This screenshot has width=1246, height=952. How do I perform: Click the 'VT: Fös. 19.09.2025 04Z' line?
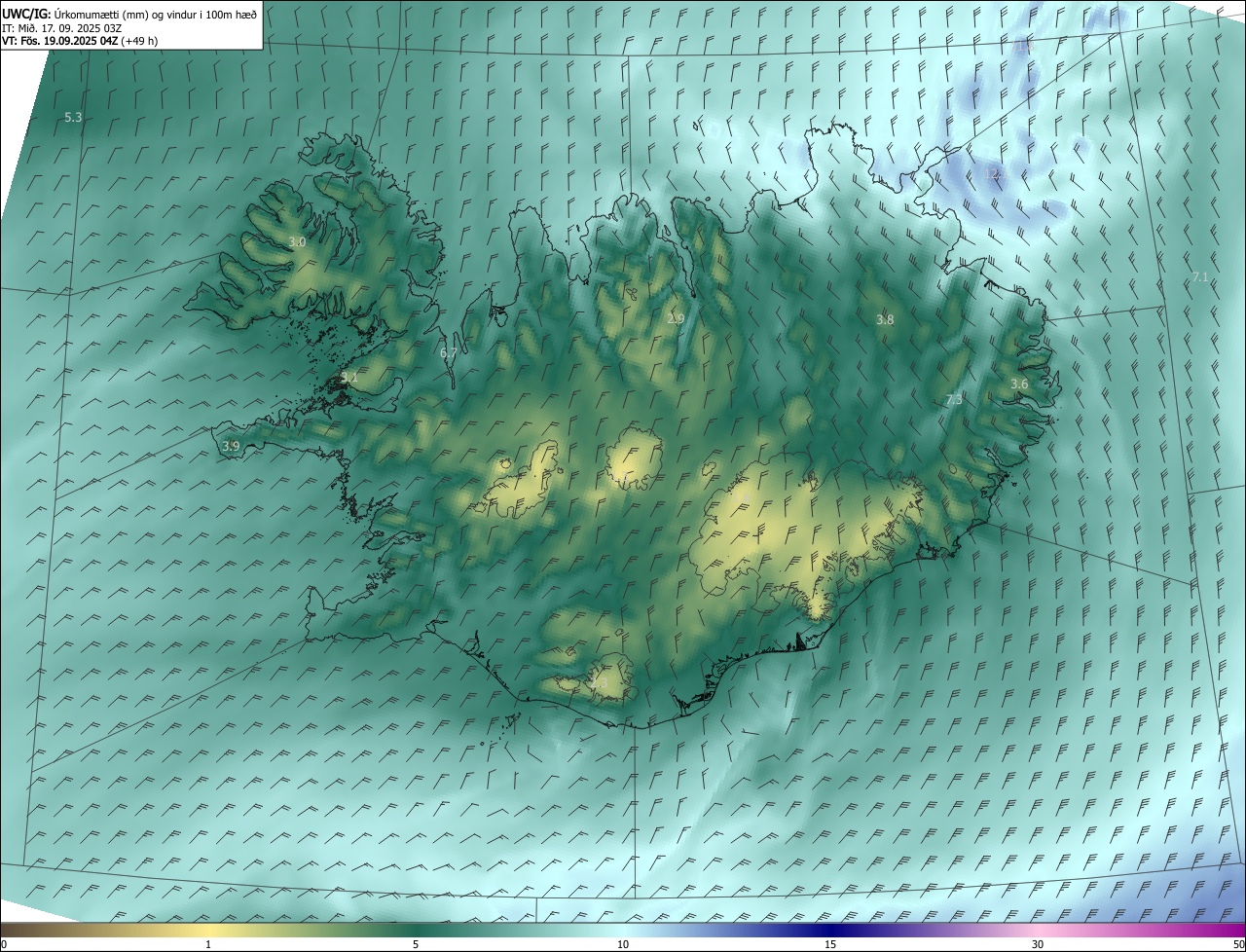[x=80, y=41]
